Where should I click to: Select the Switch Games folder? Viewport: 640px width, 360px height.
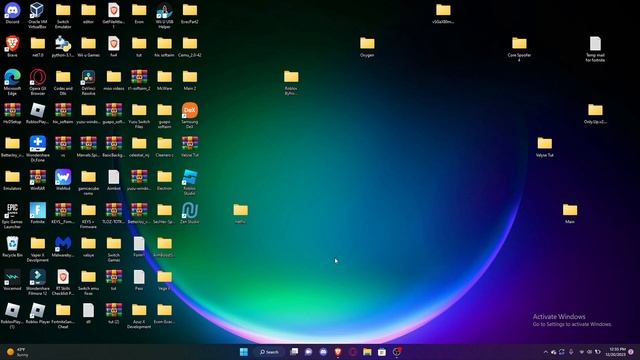pos(113,249)
